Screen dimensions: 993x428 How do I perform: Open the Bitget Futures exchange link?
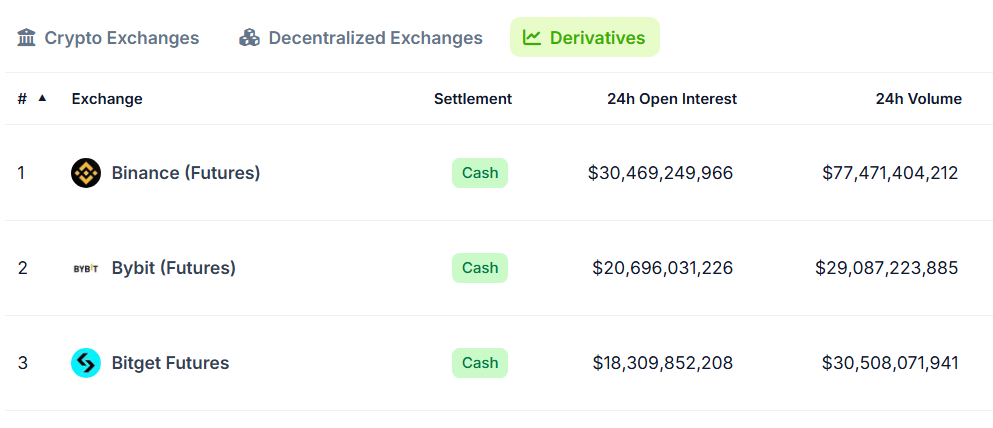click(x=170, y=363)
